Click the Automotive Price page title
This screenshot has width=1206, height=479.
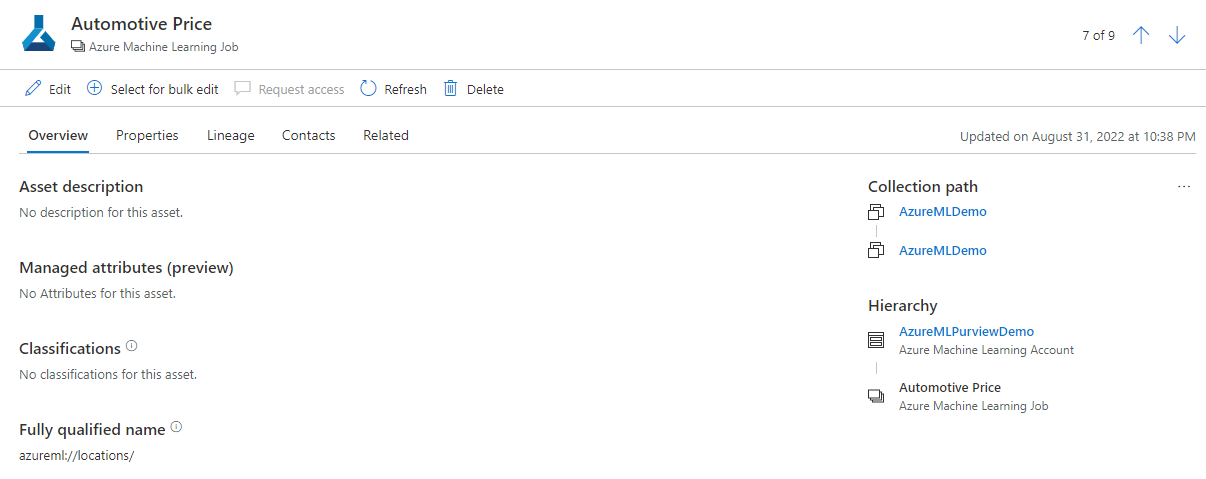click(142, 24)
